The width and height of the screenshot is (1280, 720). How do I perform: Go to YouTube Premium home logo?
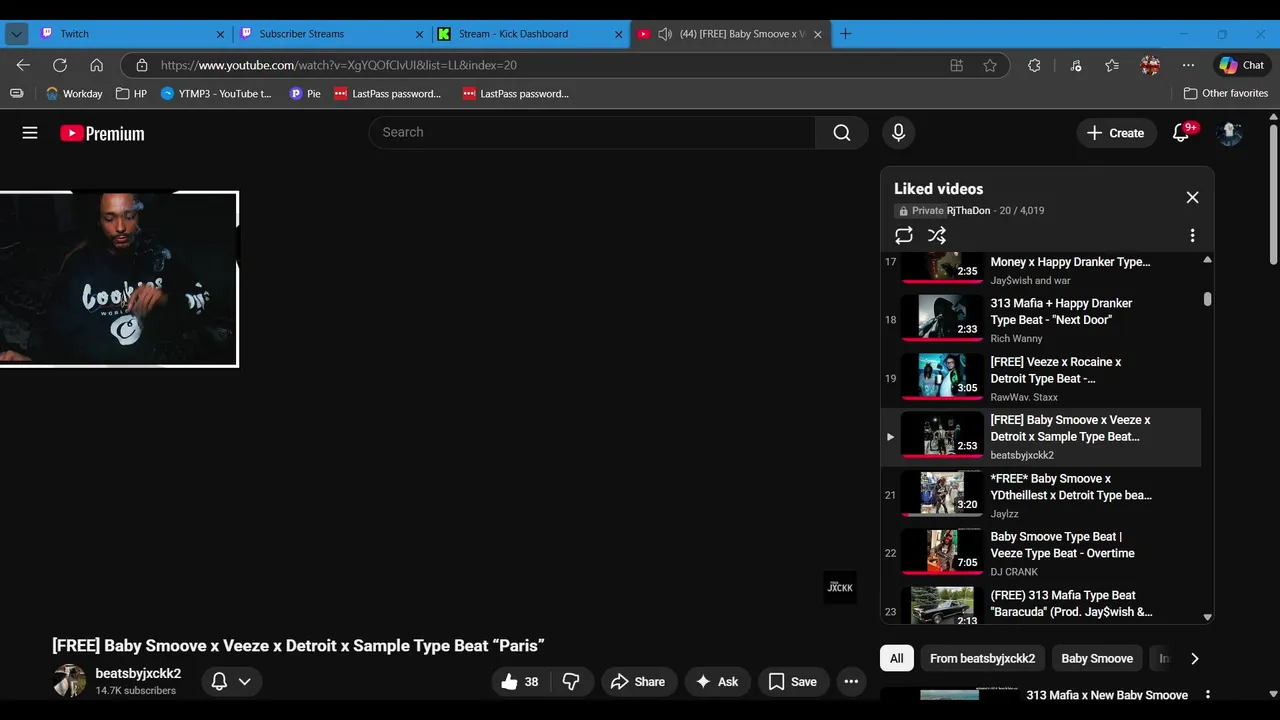[102, 133]
